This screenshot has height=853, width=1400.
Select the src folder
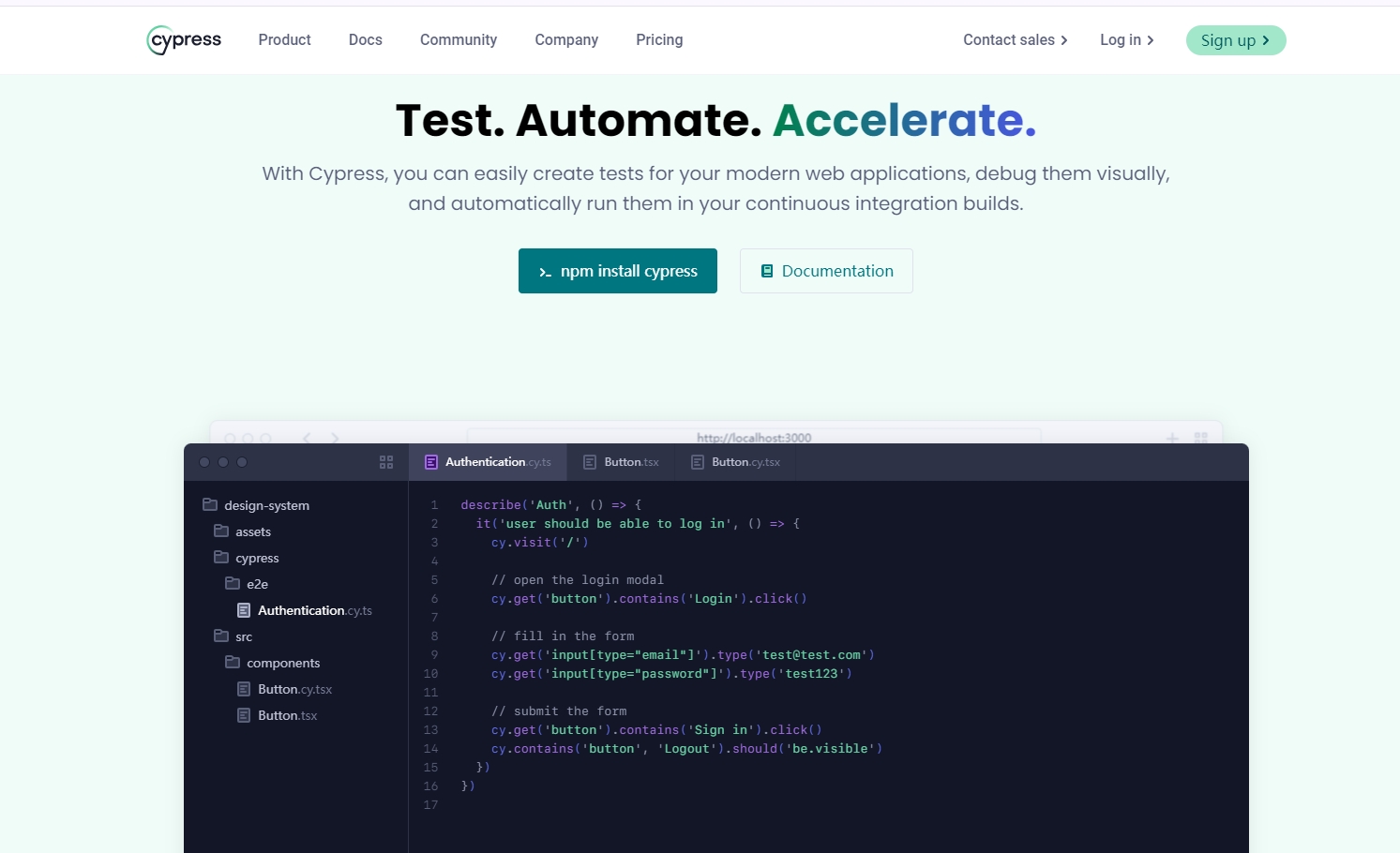coord(233,636)
